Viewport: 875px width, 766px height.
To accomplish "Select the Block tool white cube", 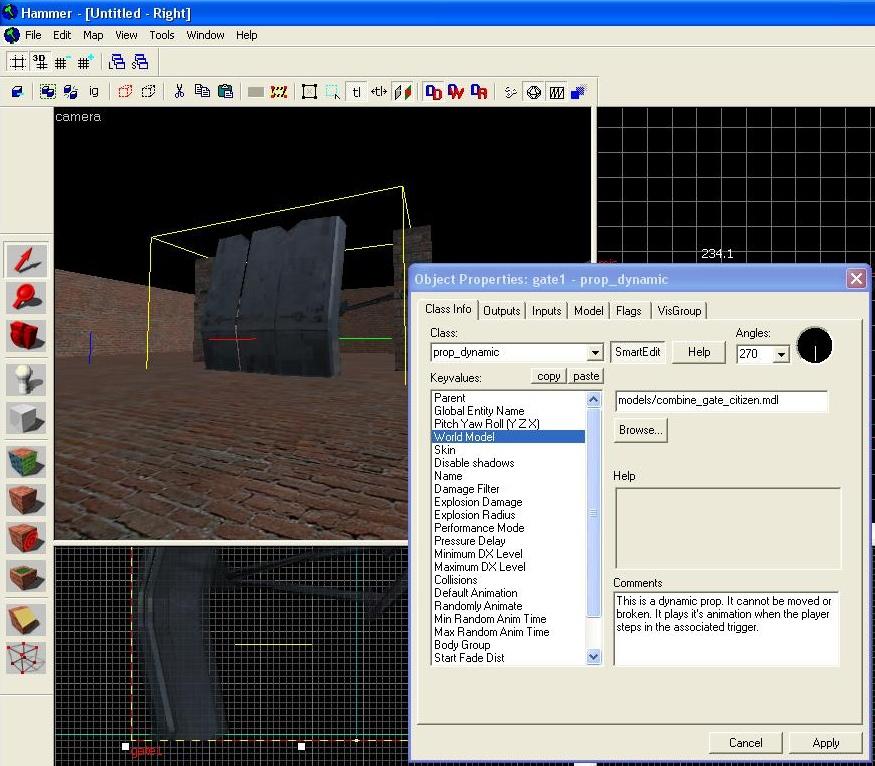I will [26, 418].
